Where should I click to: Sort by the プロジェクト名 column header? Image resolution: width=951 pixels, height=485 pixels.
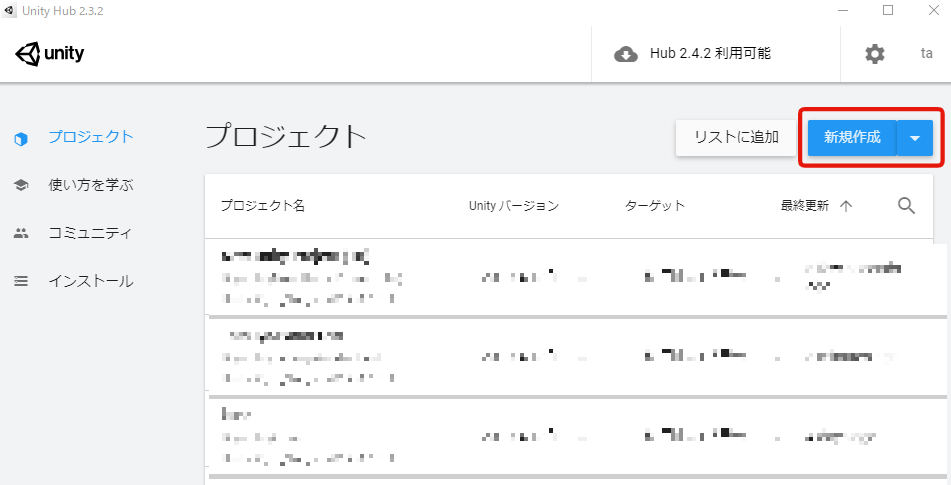click(263, 206)
